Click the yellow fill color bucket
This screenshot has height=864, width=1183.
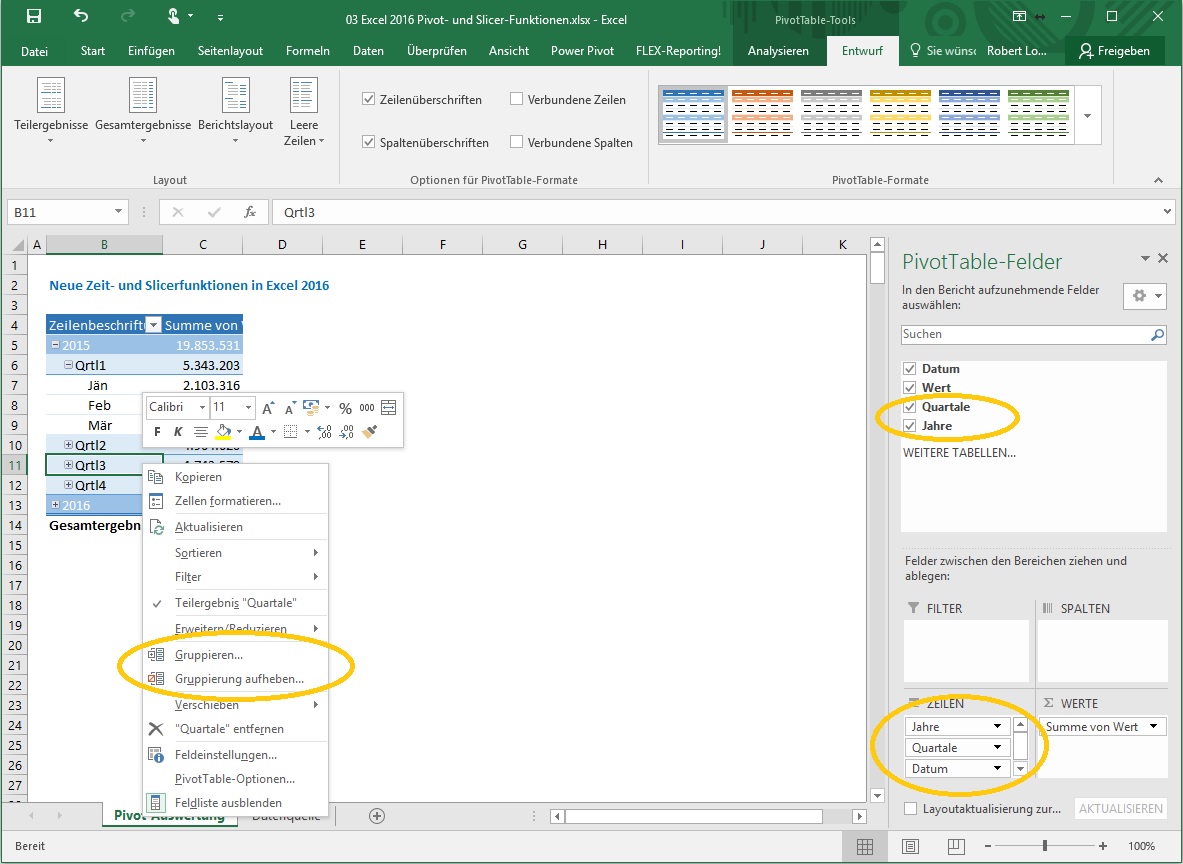[223, 432]
